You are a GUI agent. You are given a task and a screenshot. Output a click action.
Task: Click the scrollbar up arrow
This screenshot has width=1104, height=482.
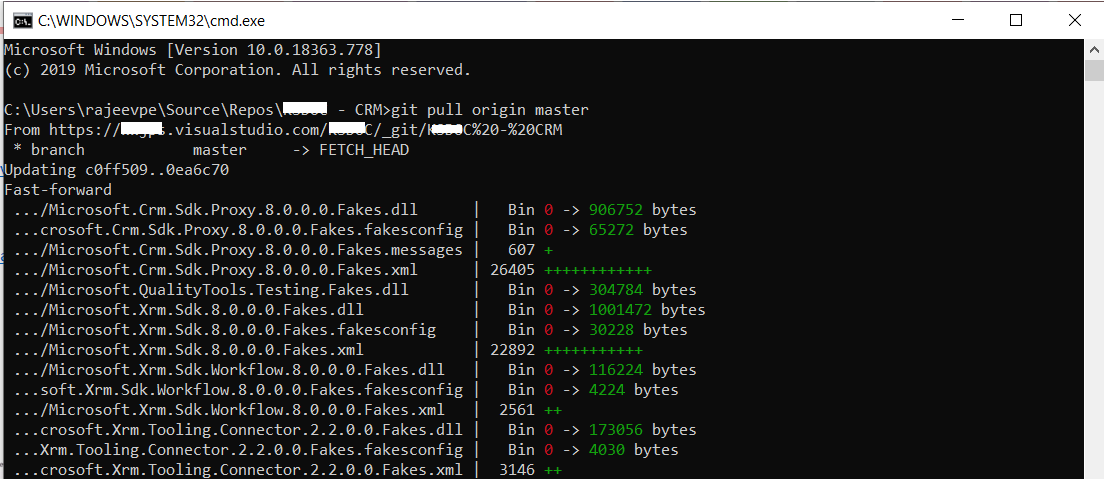click(x=1094, y=49)
